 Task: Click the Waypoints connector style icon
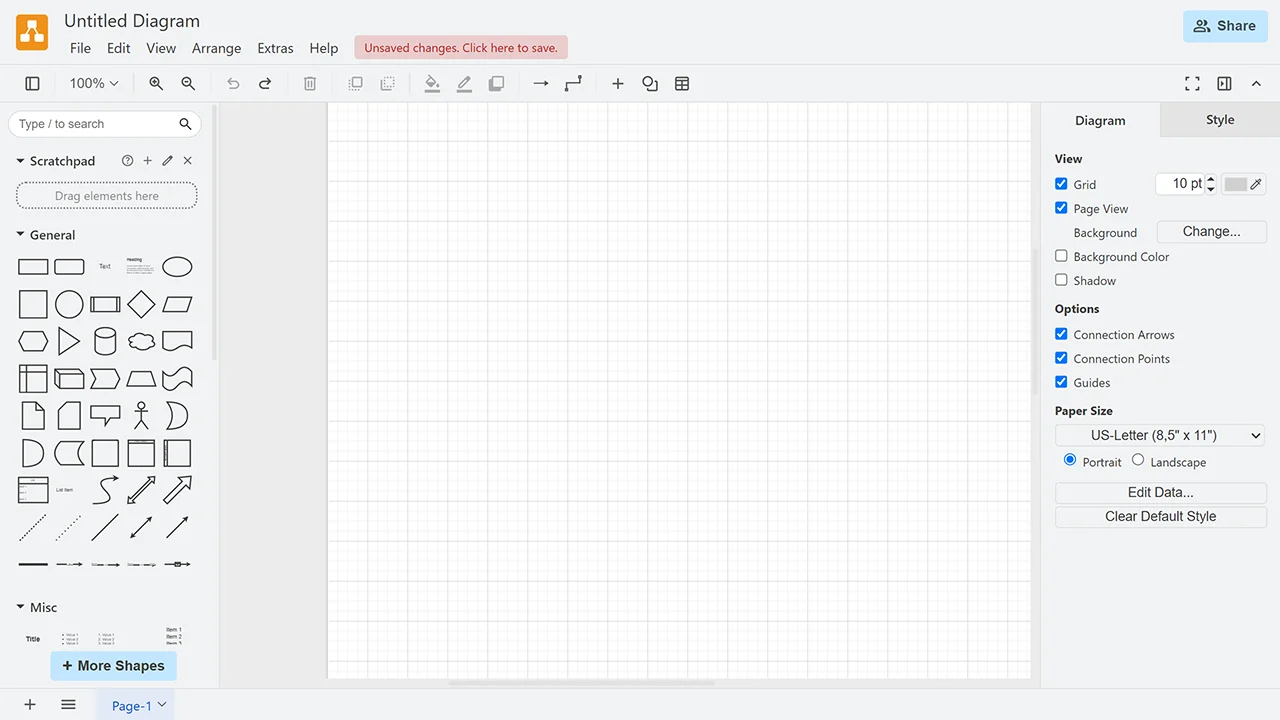[x=573, y=84]
